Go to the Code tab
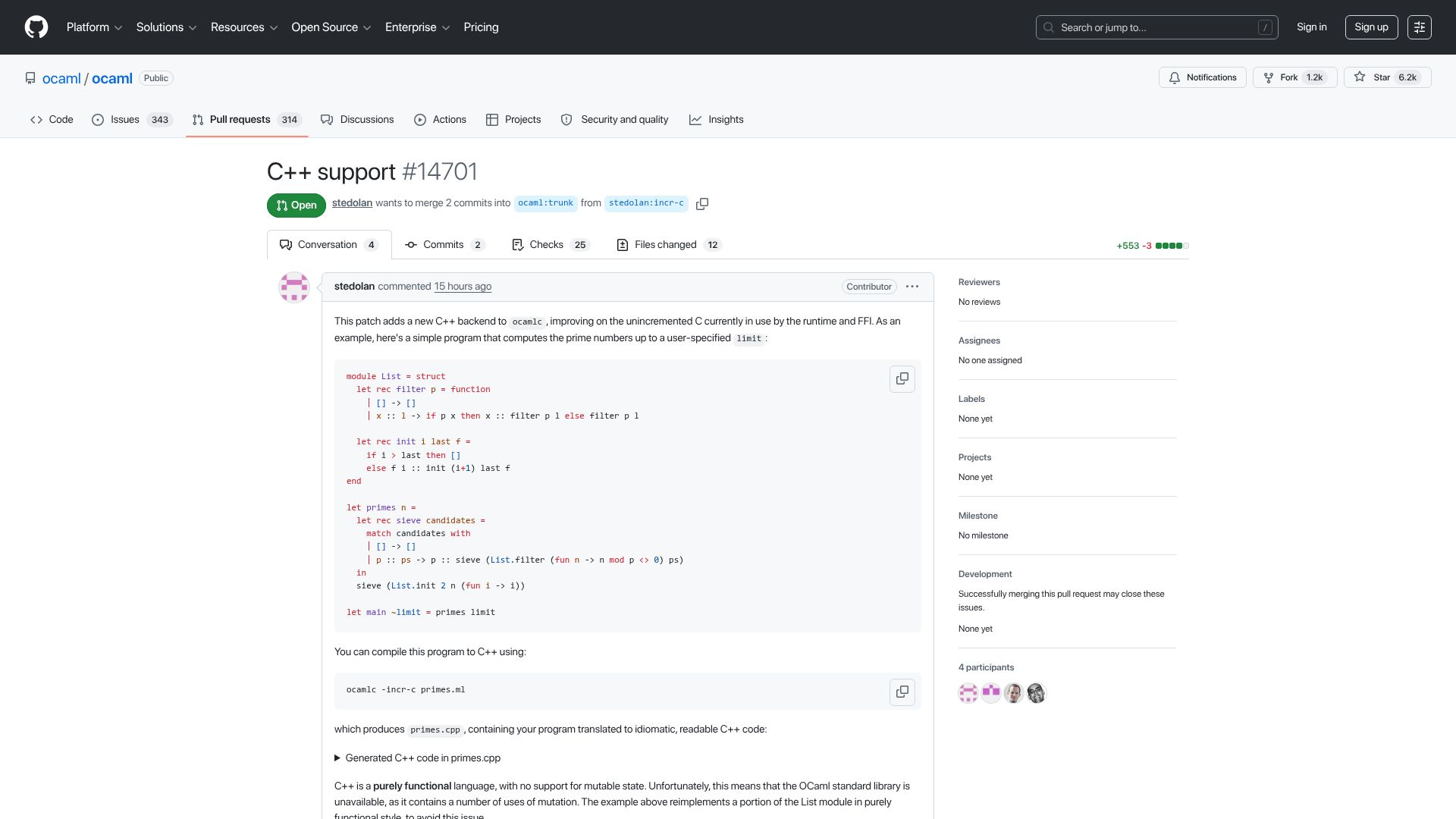Image resolution: width=1456 pixels, height=819 pixels. point(52,120)
